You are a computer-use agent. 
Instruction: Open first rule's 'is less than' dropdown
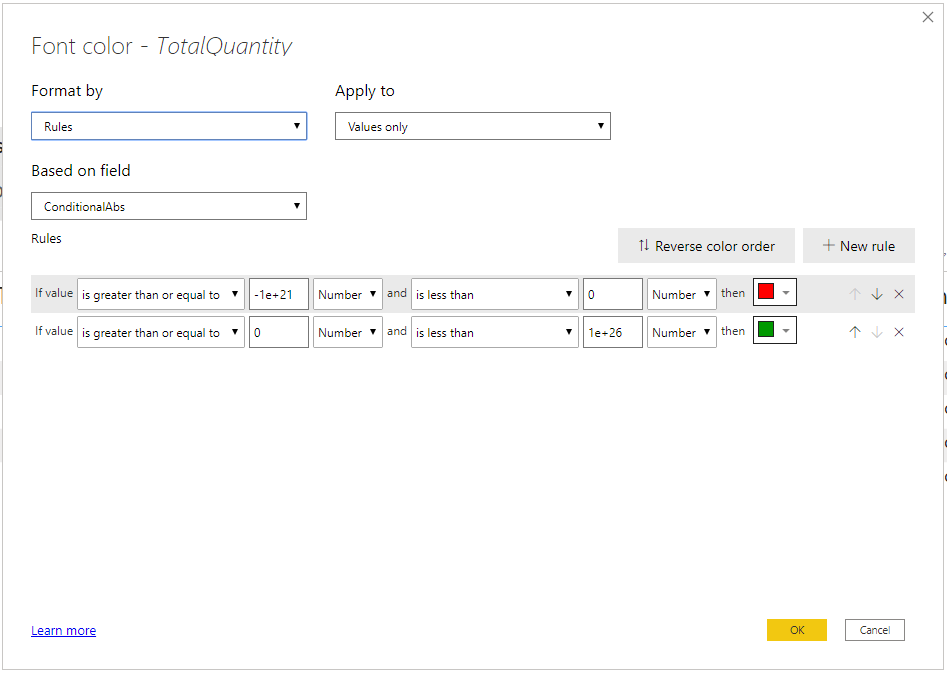[494, 294]
